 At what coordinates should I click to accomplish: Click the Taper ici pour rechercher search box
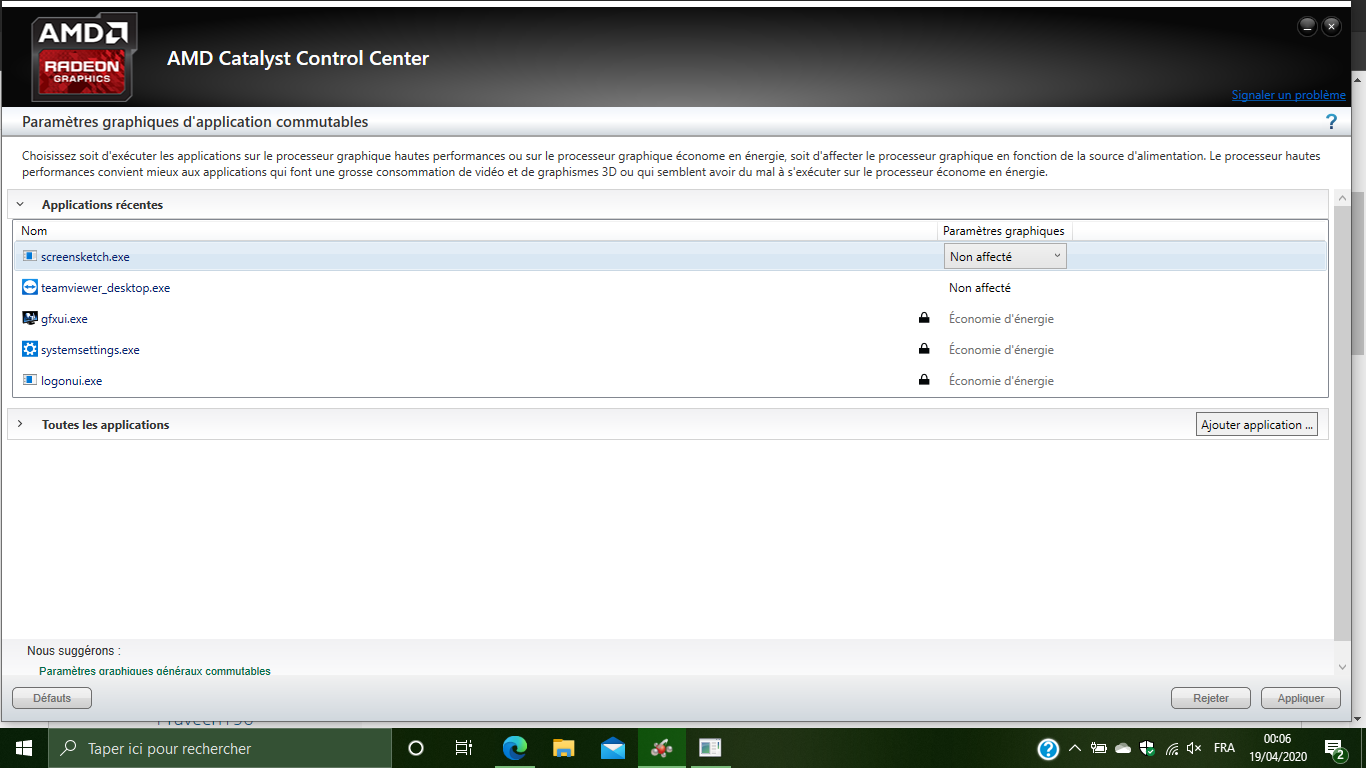pos(220,748)
